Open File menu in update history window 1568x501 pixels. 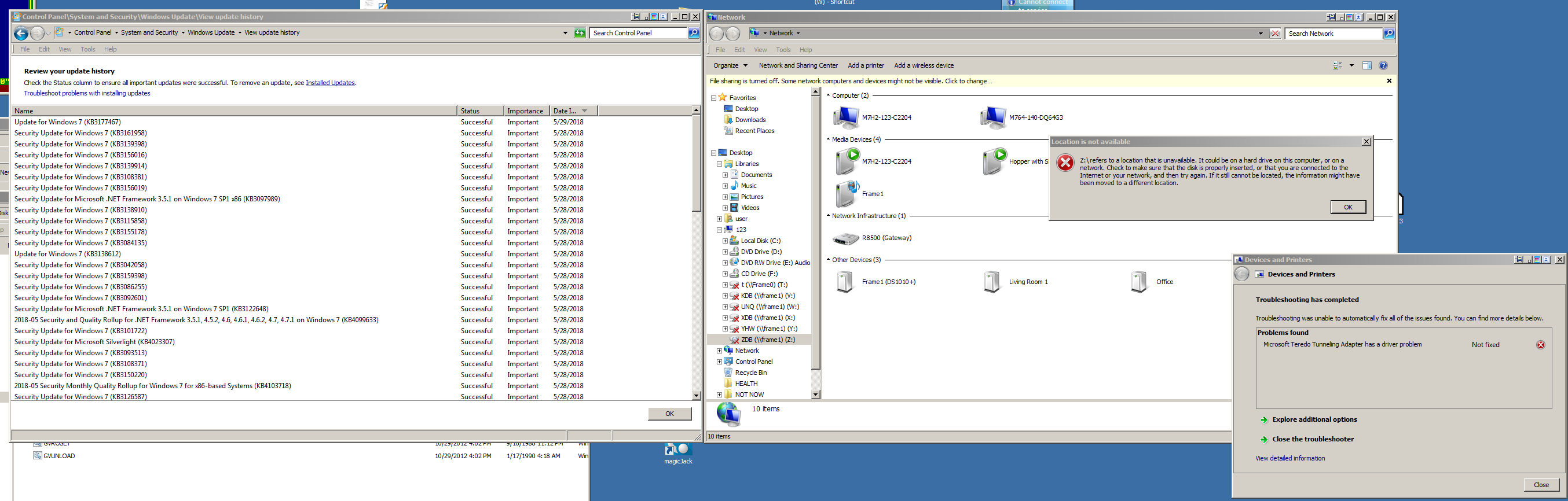25,49
